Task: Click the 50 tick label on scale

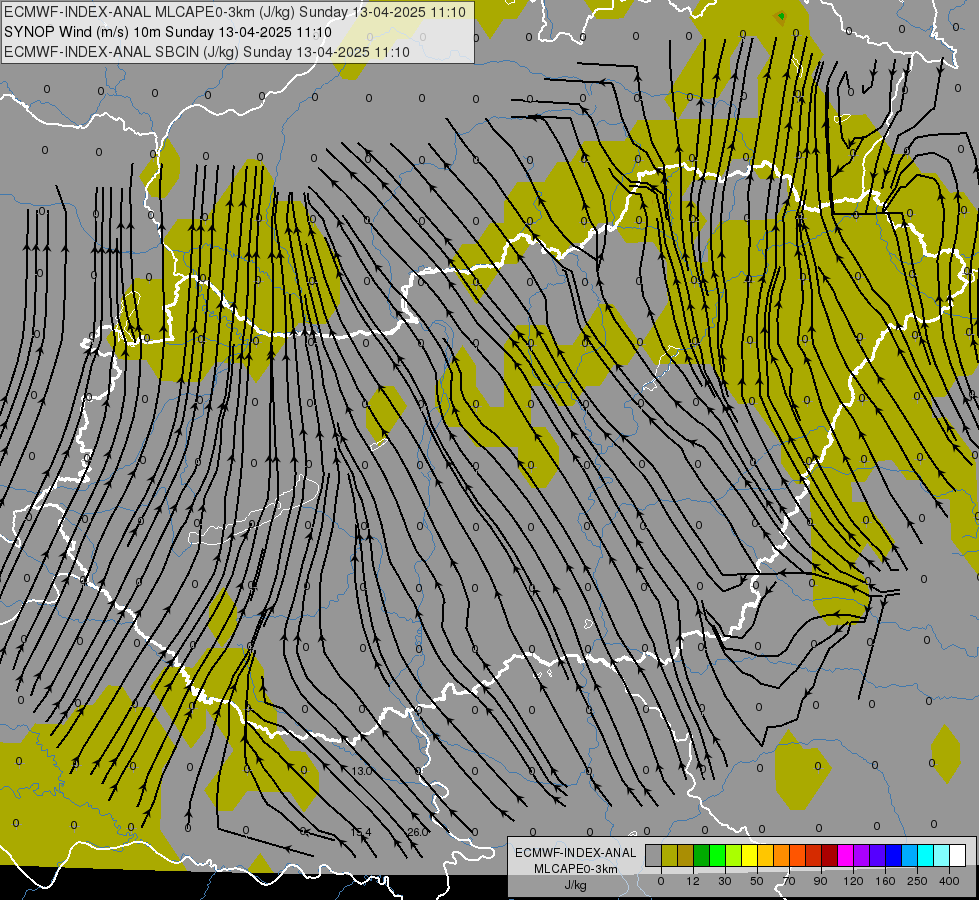Action: (757, 881)
